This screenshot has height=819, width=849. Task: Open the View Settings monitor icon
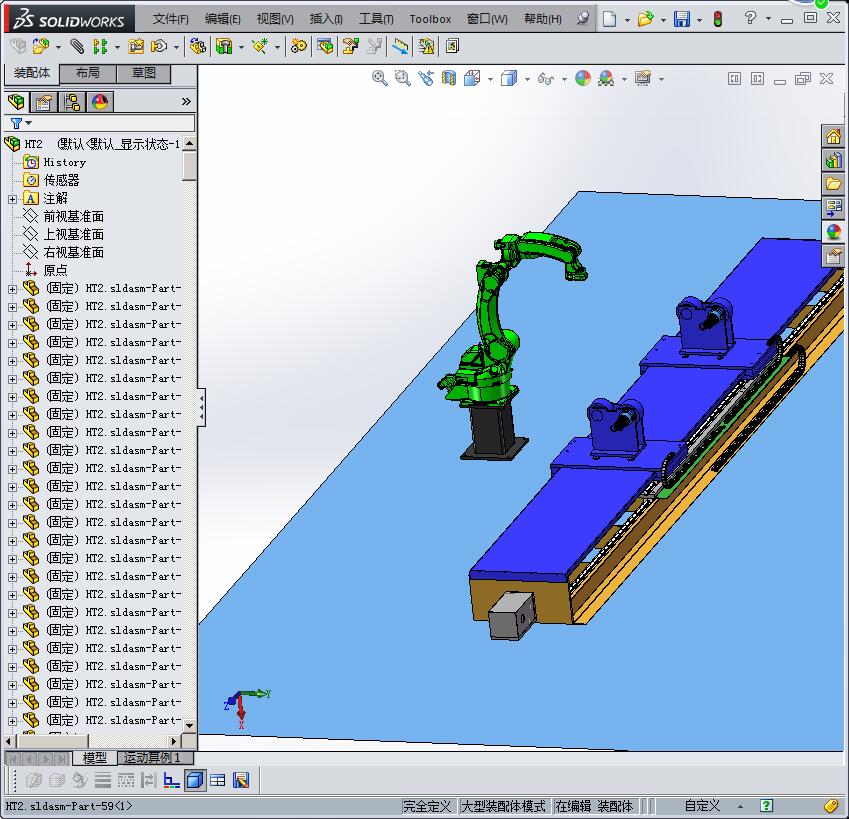pyautogui.click(x=643, y=78)
